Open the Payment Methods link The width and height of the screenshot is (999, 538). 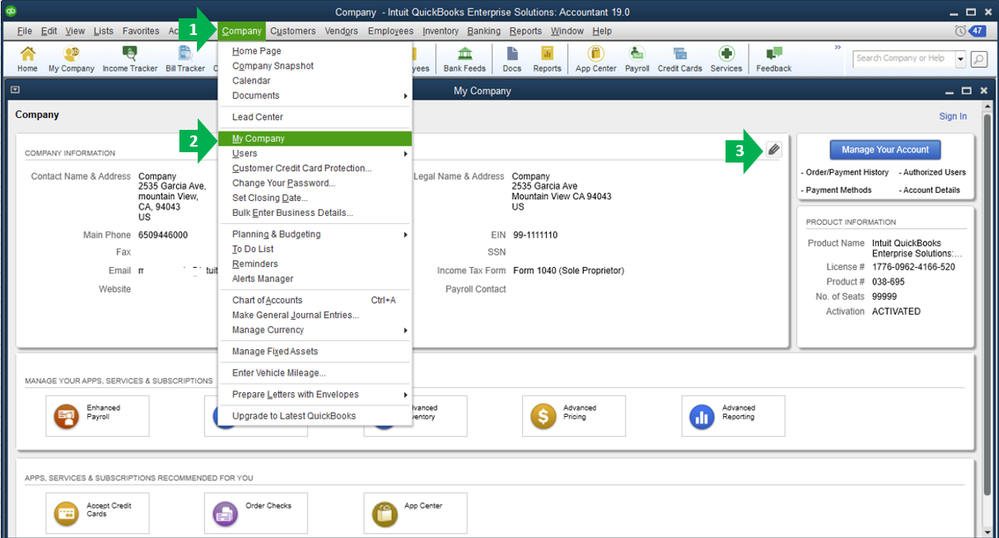click(x=838, y=190)
